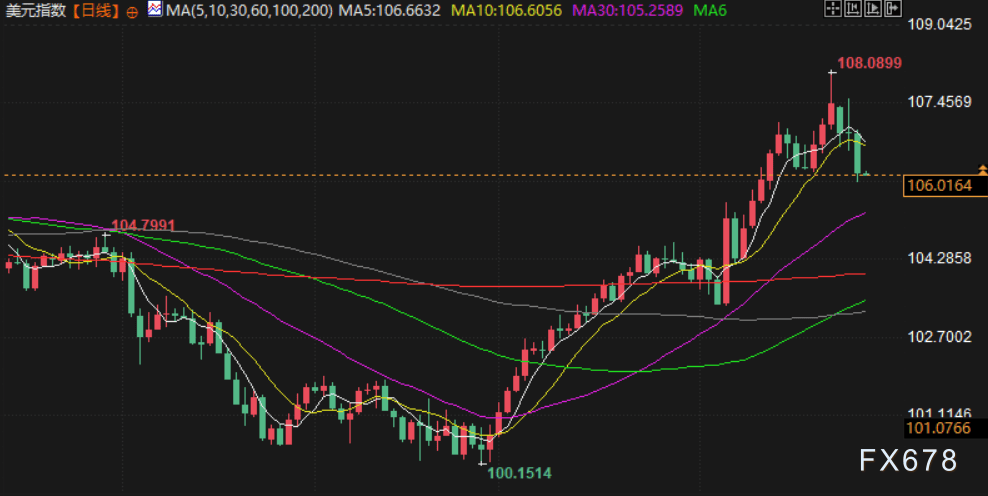The image size is (988, 496).
Task: Click the jump-to-chart-start icon
Action: click(x=853, y=8)
